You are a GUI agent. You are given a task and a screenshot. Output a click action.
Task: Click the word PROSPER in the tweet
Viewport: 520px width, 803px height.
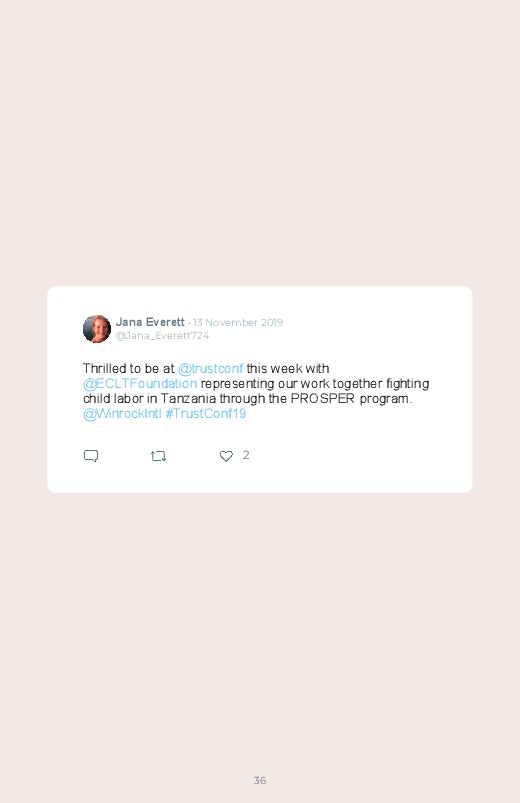click(x=323, y=398)
